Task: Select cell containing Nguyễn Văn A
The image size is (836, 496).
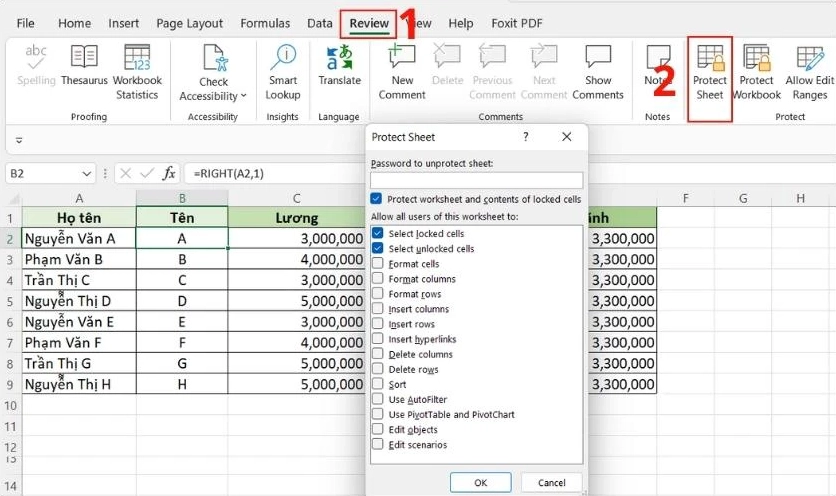Action: click(x=79, y=238)
